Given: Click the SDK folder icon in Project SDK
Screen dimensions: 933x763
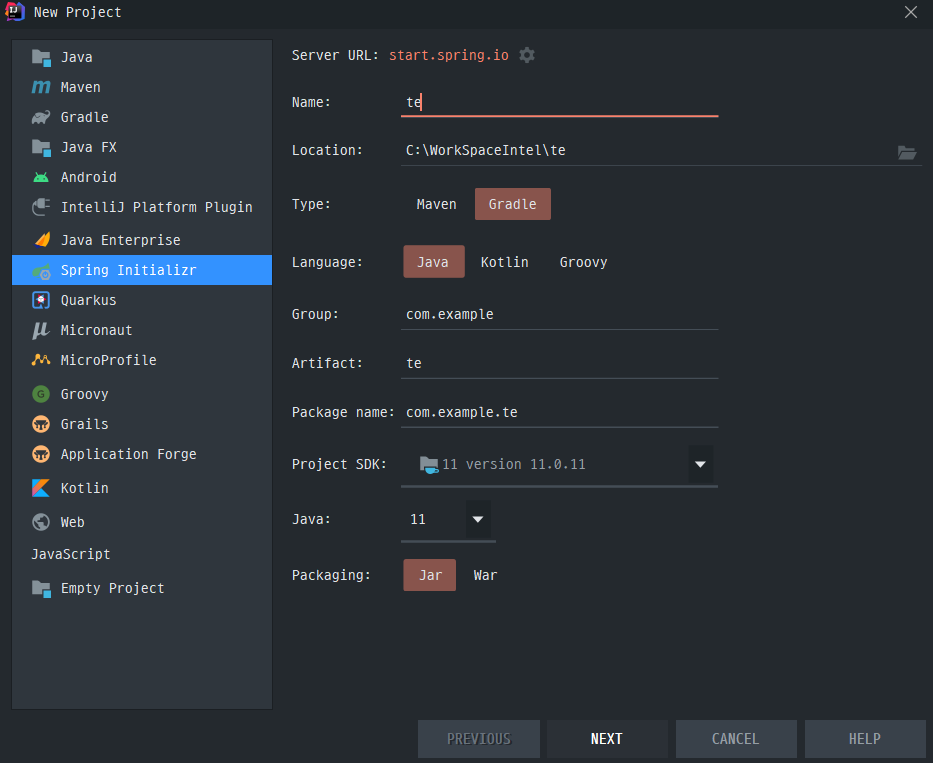Looking at the screenshot, I should 429,464.
